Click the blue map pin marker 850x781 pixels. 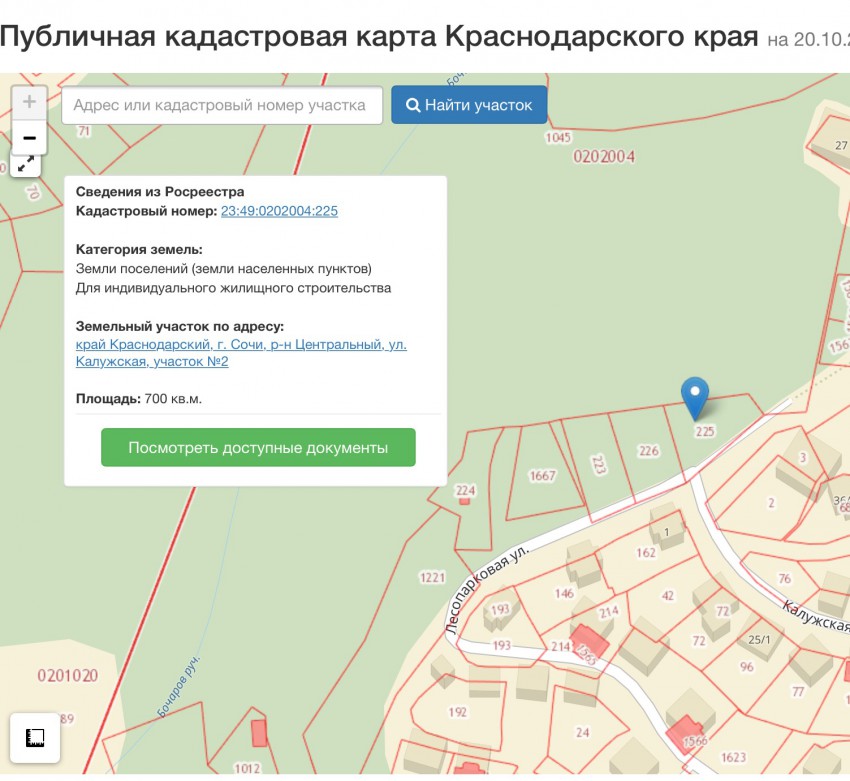[694, 398]
